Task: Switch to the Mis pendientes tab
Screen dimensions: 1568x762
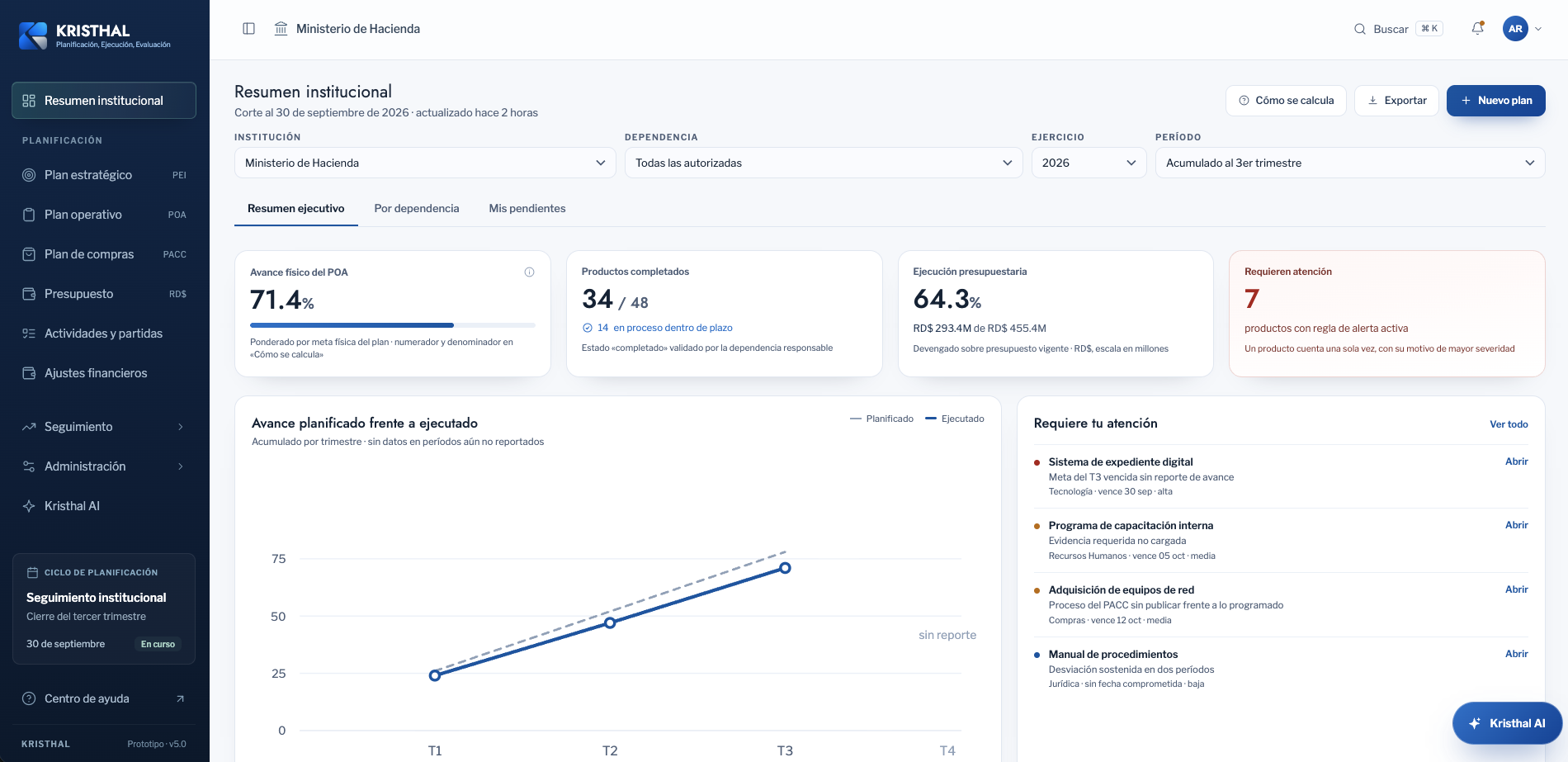Action: (527, 208)
